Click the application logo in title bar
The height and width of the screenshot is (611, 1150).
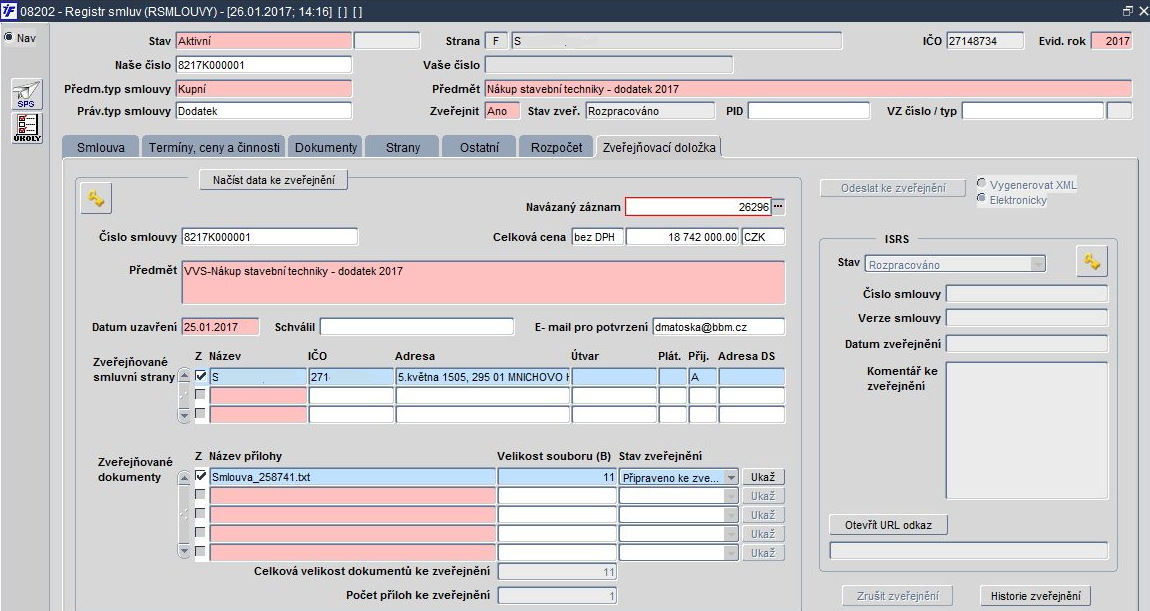tap(9, 11)
